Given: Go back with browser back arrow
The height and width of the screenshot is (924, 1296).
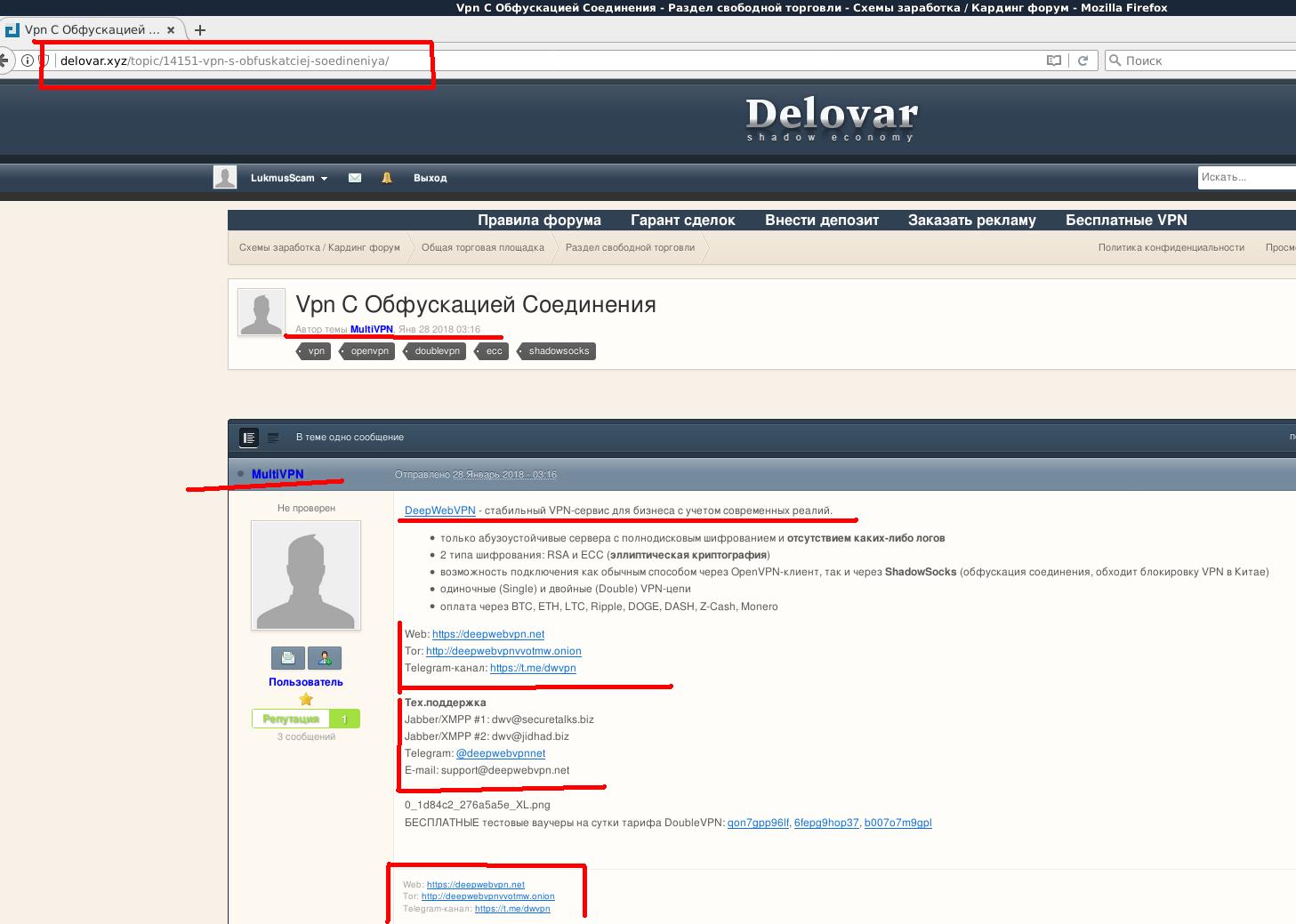Looking at the screenshot, I should pos(4,60).
